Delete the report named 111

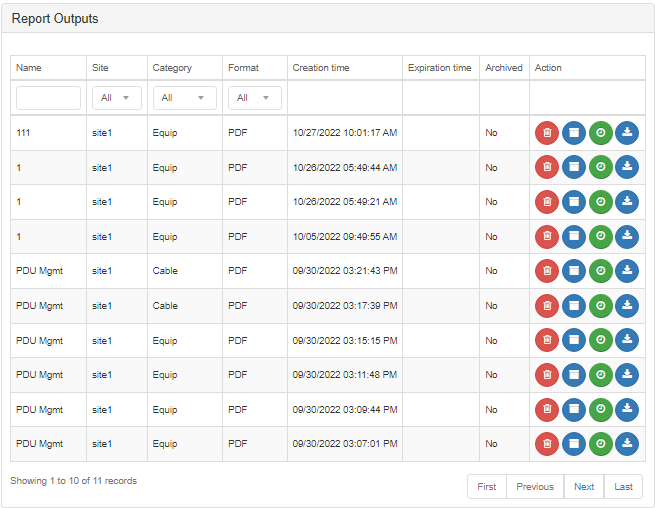click(x=547, y=133)
